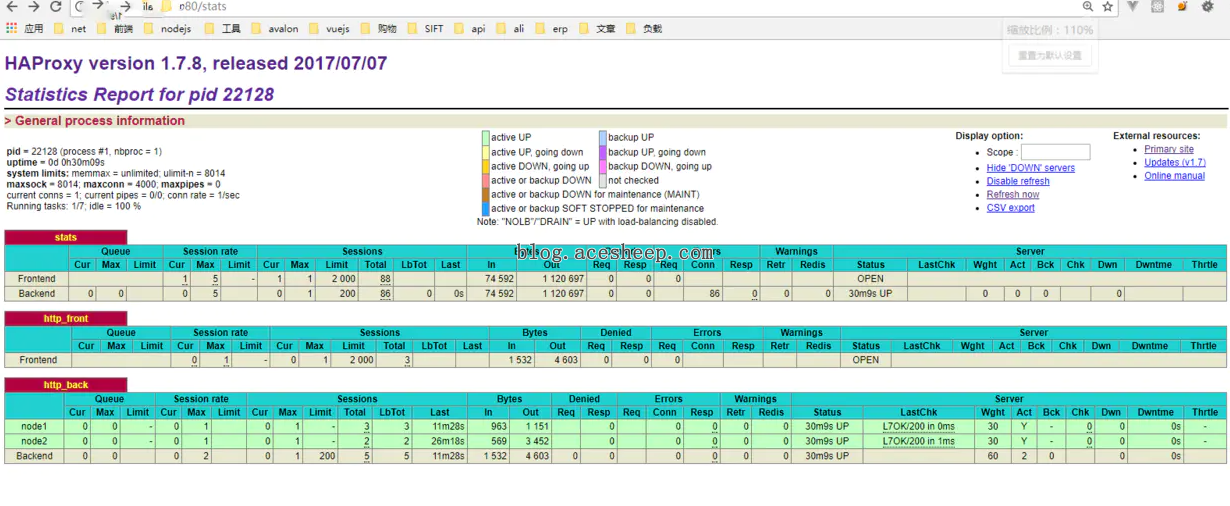The image size is (1230, 506).
Task: Click the browser back arrow
Action: pyautogui.click(x=11, y=7)
